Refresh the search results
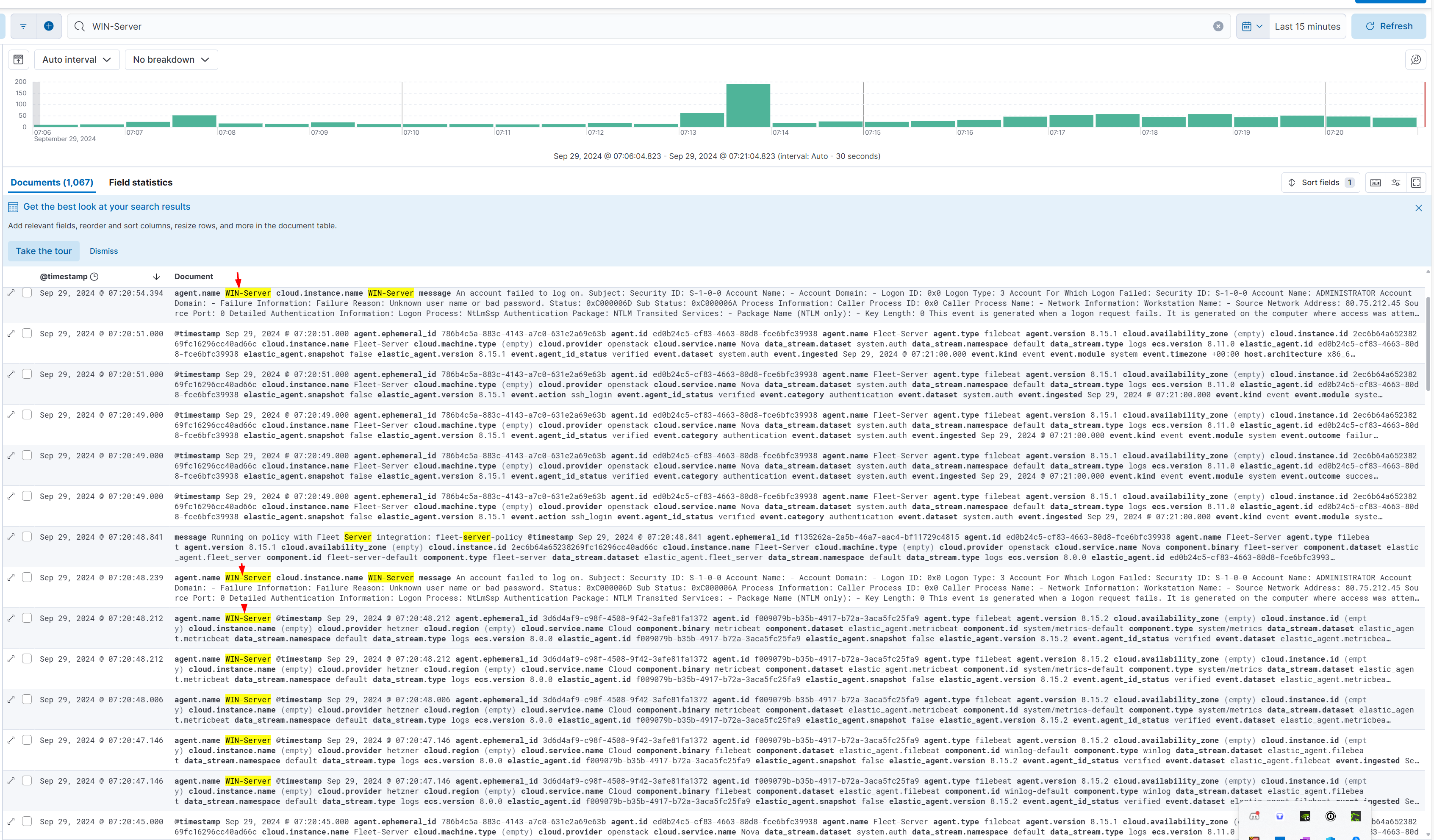 pyautogui.click(x=1389, y=26)
